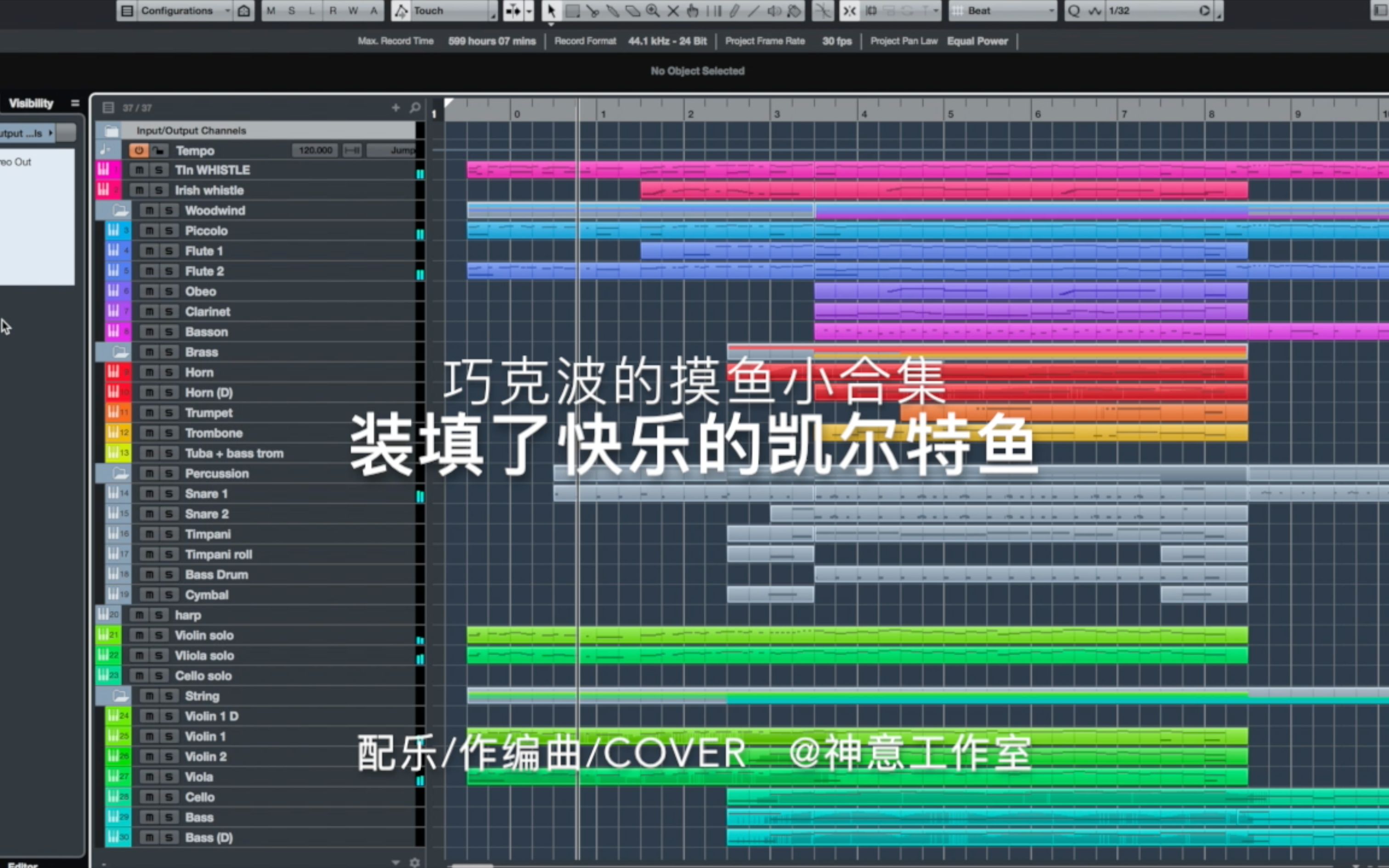Toggle Snap to Zero Crossing
1389x868 pixels.
click(x=823, y=10)
